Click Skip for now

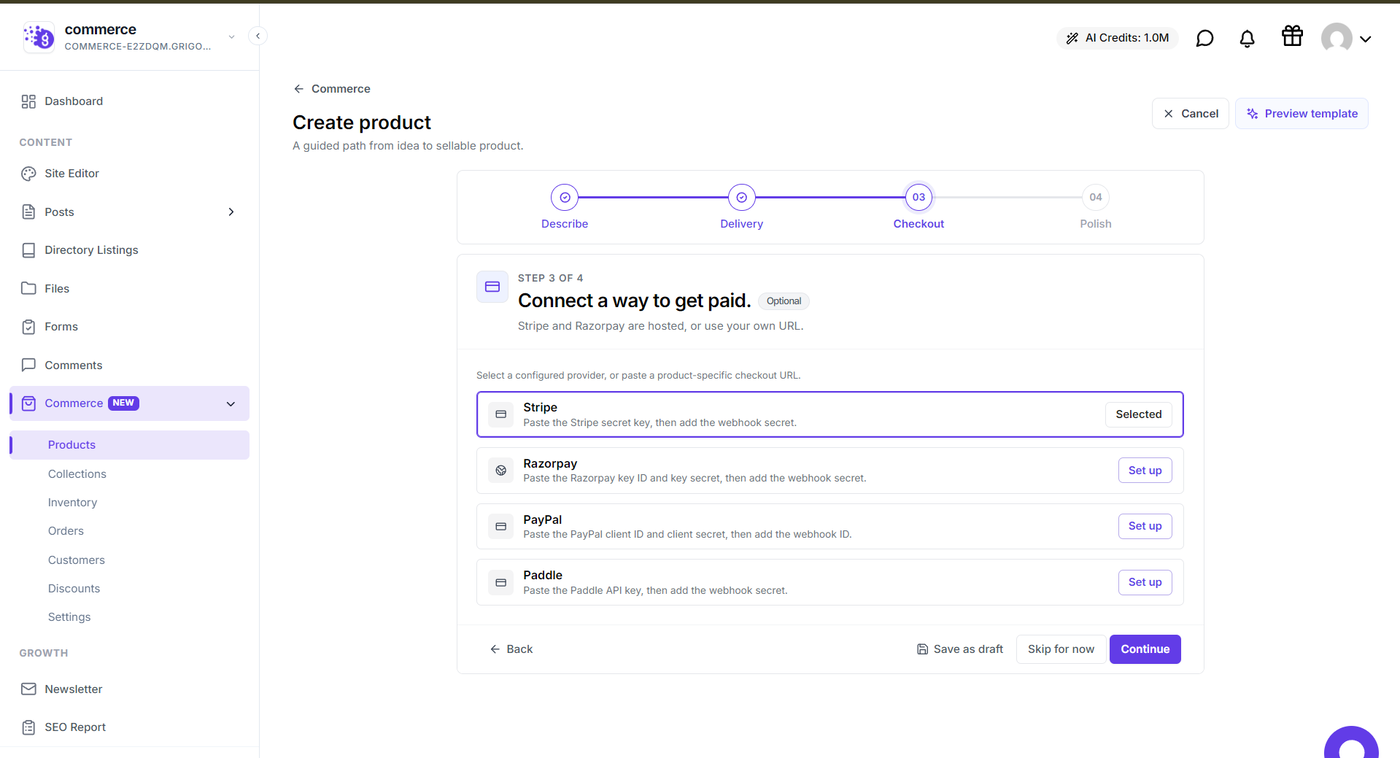click(x=1061, y=649)
